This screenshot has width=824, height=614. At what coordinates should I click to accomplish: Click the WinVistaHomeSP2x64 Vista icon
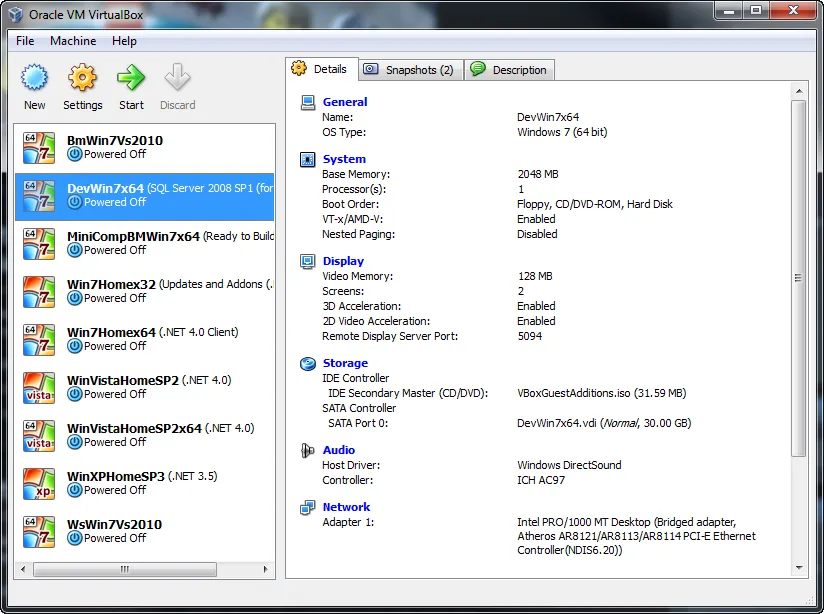click(39, 436)
